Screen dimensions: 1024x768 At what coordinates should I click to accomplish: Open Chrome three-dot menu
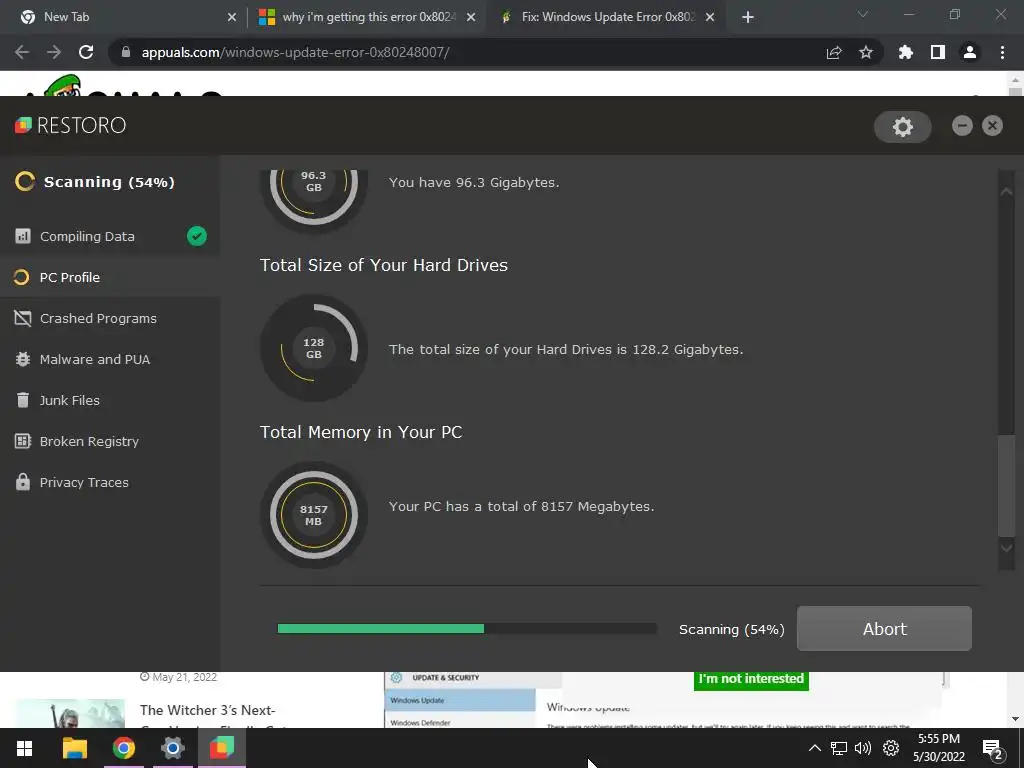1002,52
